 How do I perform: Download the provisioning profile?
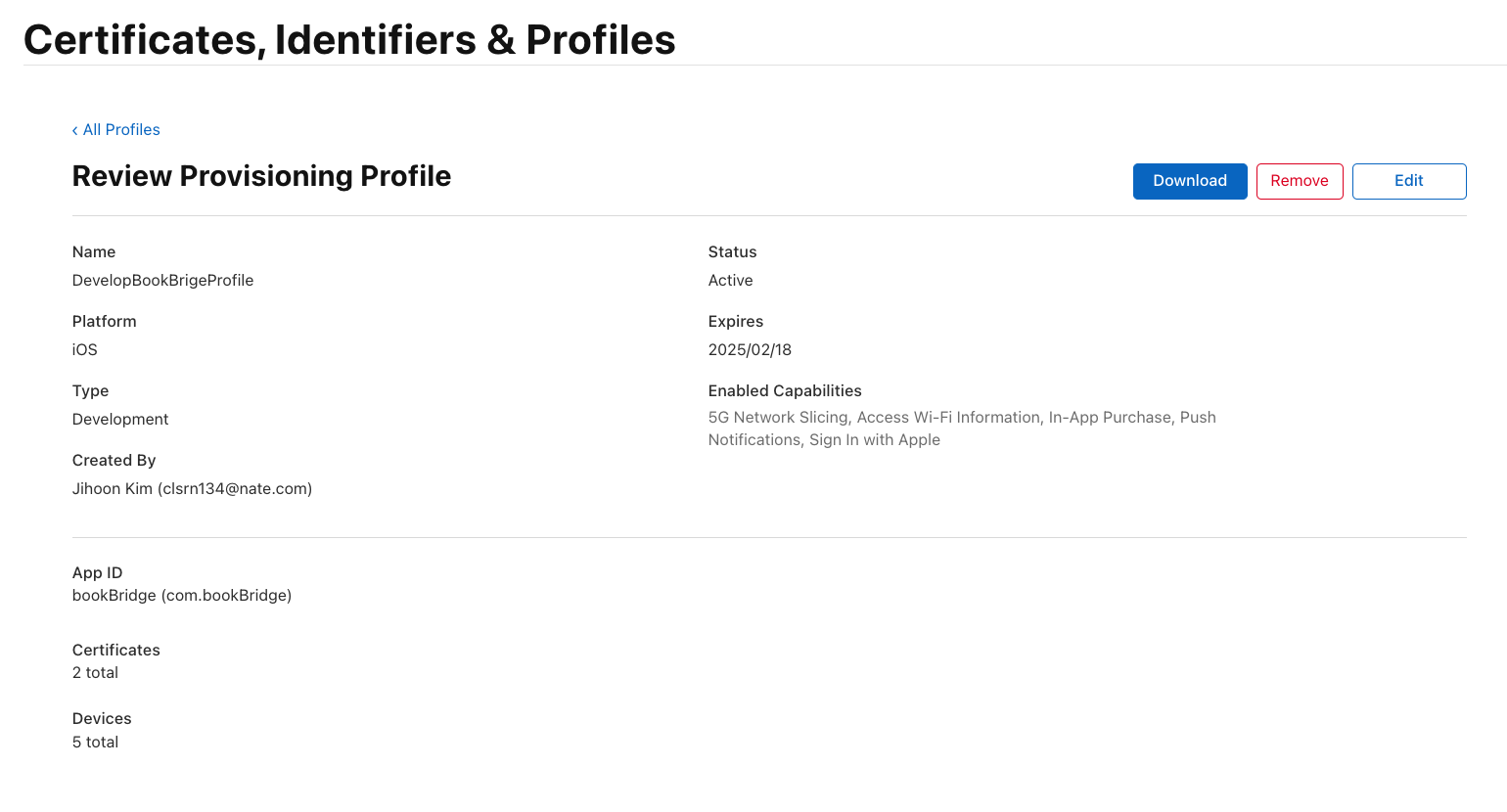point(1189,181)
